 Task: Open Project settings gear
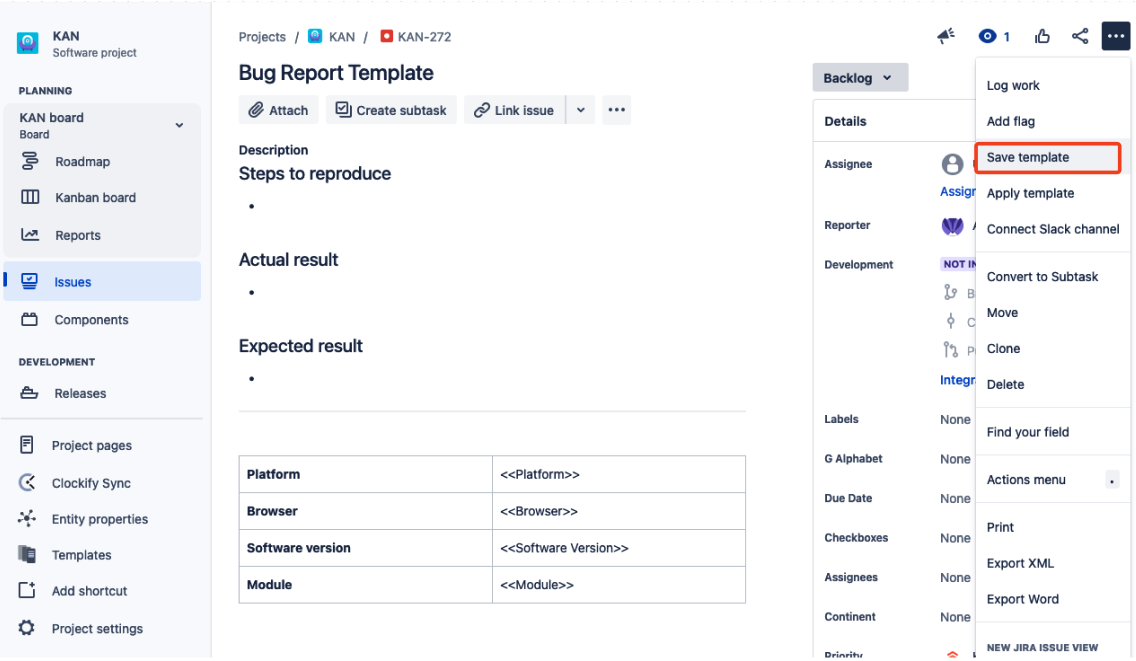tap(96, 629)
